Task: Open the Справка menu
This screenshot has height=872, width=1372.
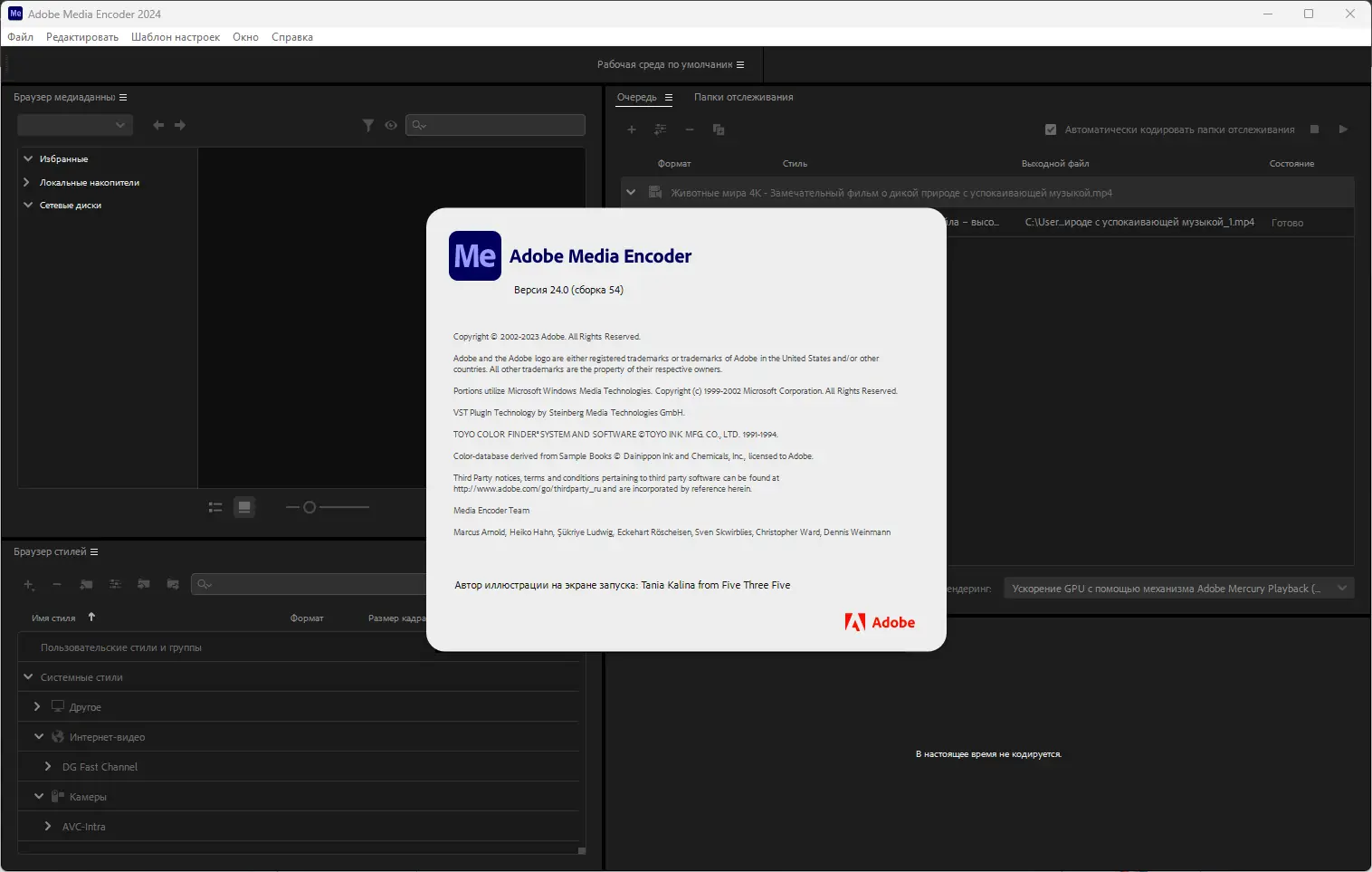Action: coord(292,37)
